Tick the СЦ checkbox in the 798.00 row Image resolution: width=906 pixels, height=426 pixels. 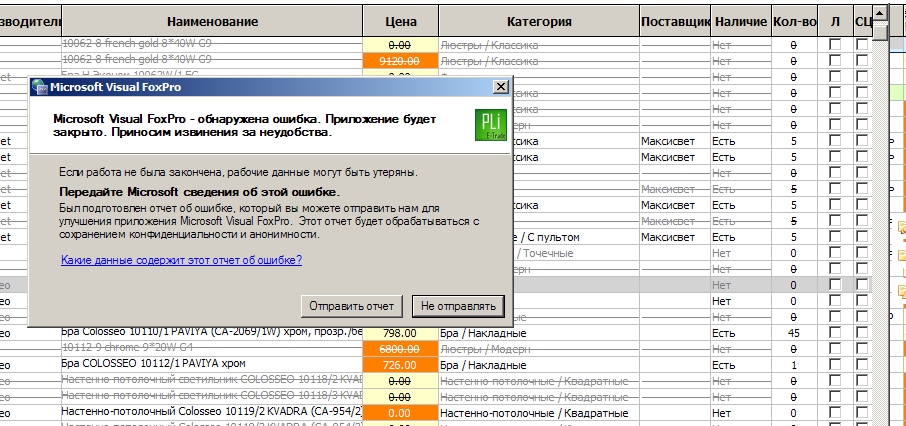click(x=862, y=333)
